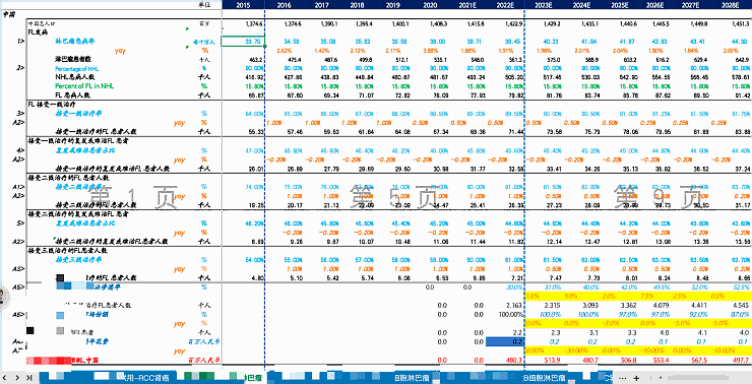Jump to last sheet with end arrow
The height and width of the screenshot is (384, 752).
pos(30,378)
